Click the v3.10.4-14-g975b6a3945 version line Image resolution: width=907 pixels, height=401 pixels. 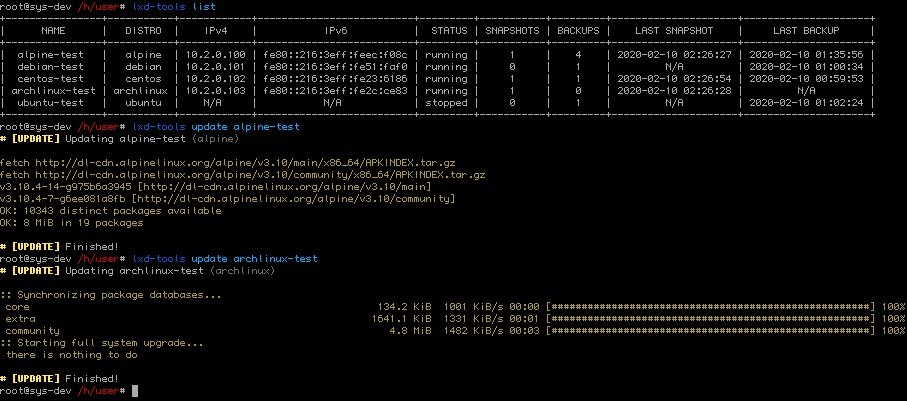[216, 187]
